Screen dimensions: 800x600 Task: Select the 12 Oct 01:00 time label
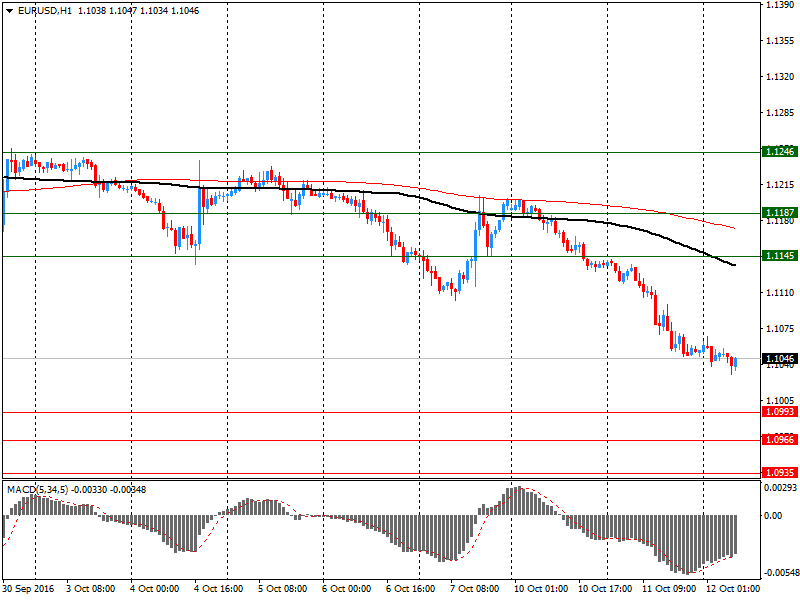click(733, 589)
